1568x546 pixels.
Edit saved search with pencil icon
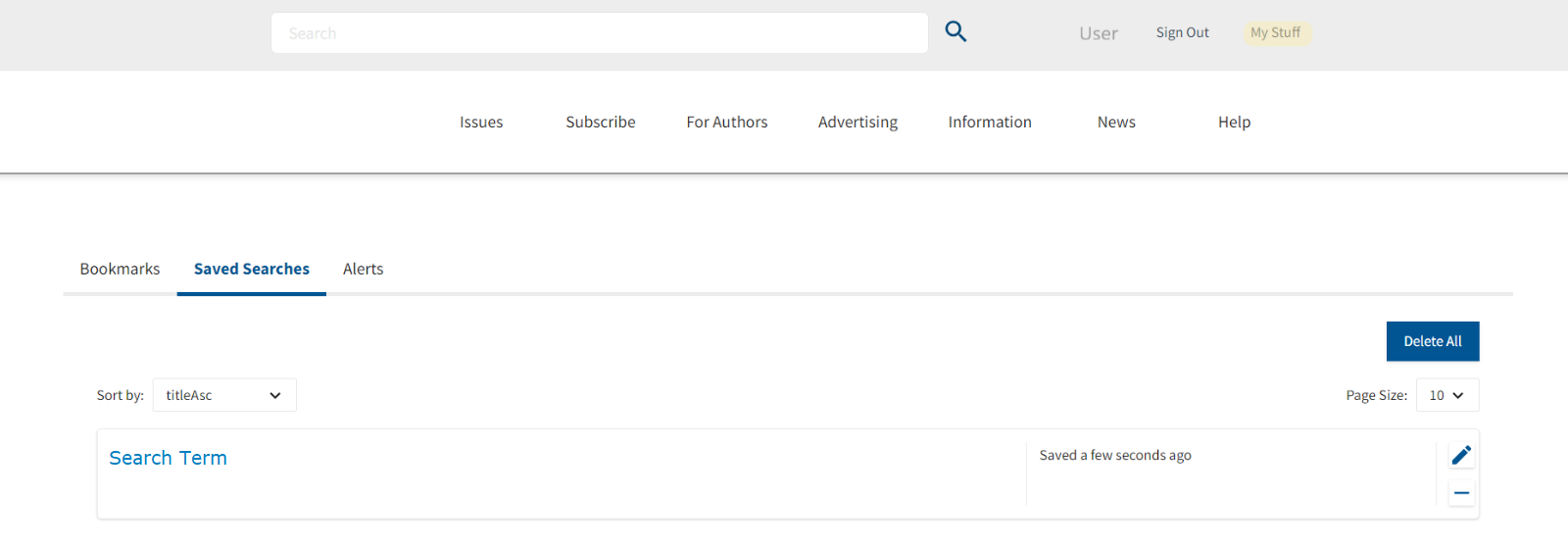tap(1461, 455)
